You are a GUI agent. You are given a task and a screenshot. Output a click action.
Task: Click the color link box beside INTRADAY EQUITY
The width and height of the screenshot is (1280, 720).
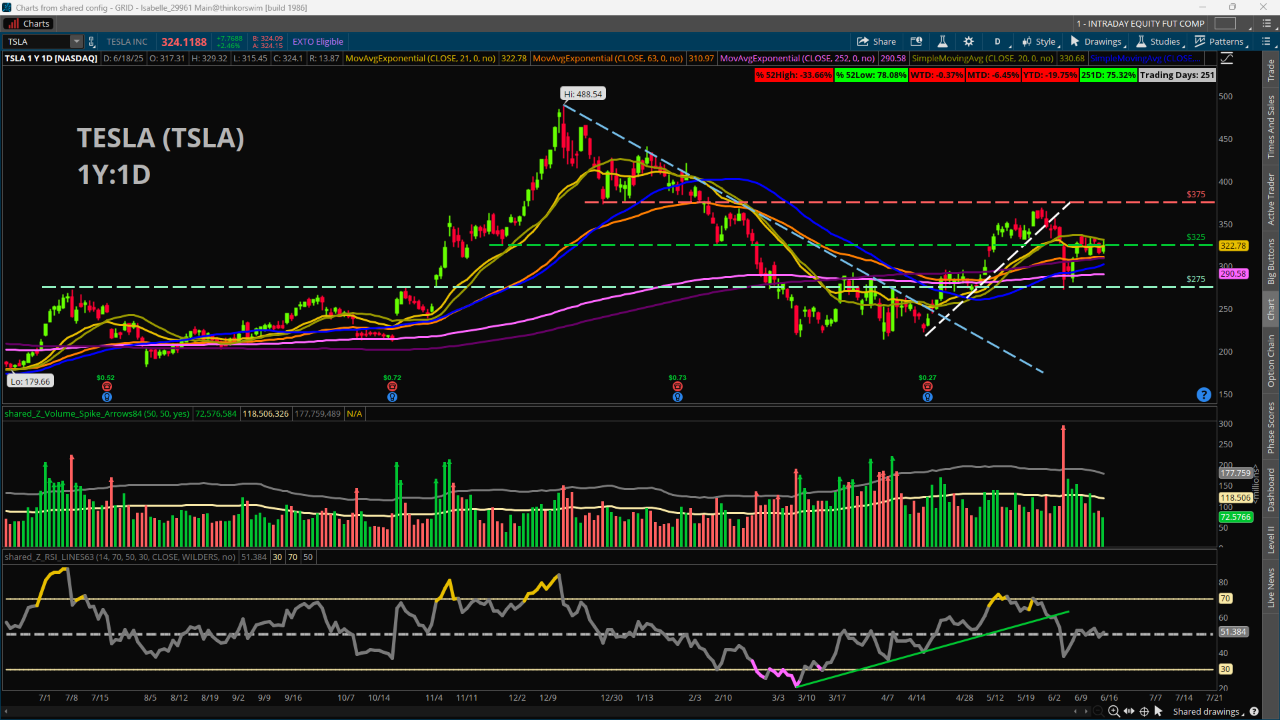1224,23
